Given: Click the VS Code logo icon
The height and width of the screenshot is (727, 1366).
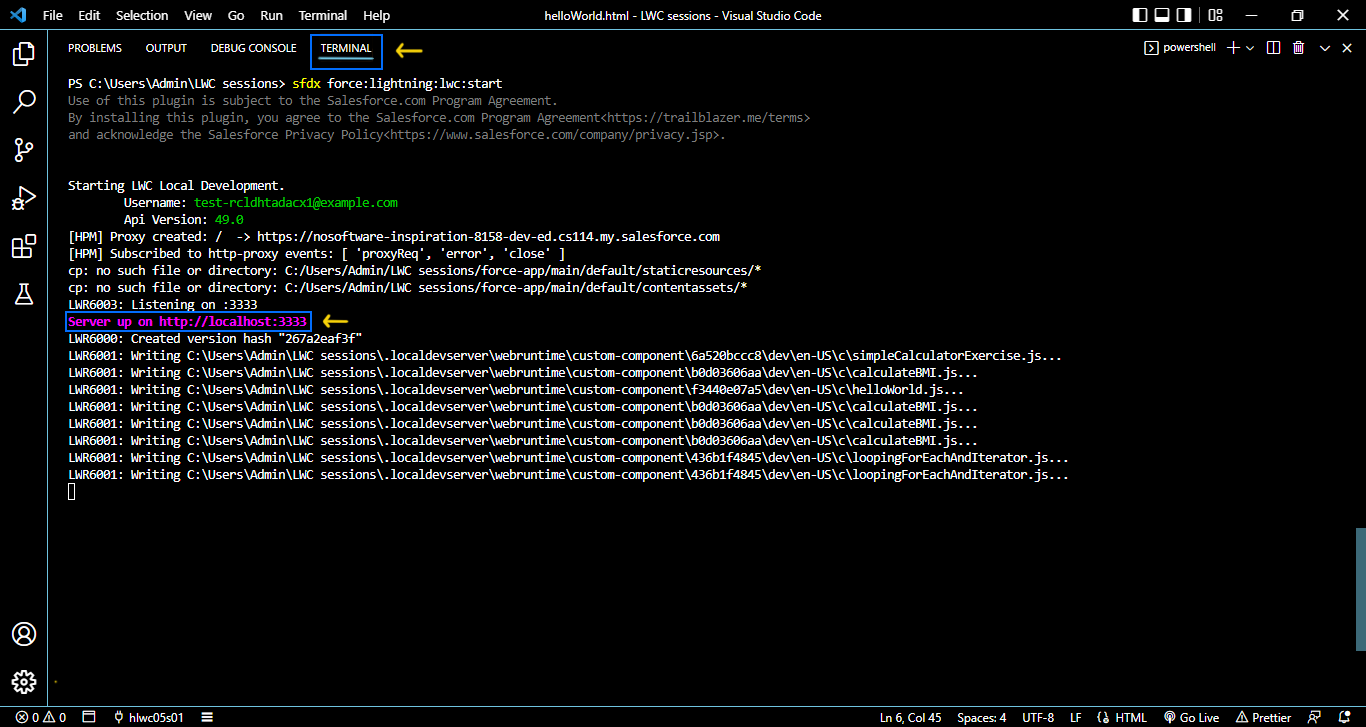Looking at the screenshot, I should coord(17,15).
